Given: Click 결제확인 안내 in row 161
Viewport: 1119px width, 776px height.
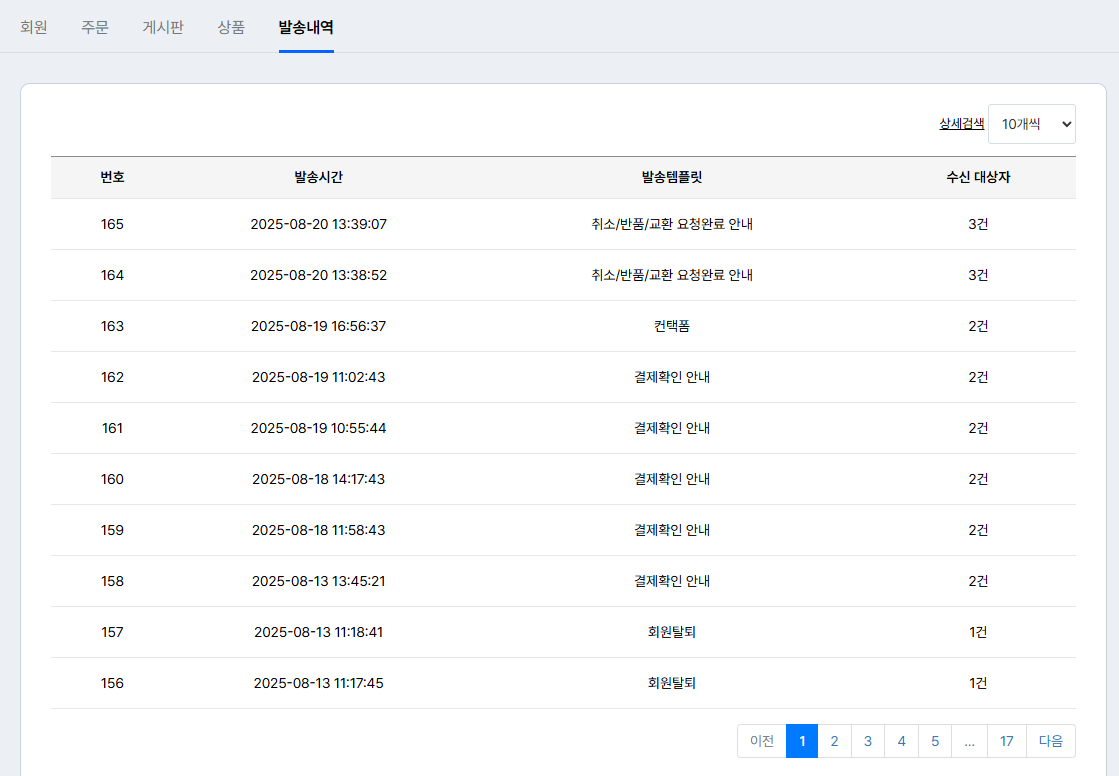Looking at the screenshot, I should click(672, 428).
